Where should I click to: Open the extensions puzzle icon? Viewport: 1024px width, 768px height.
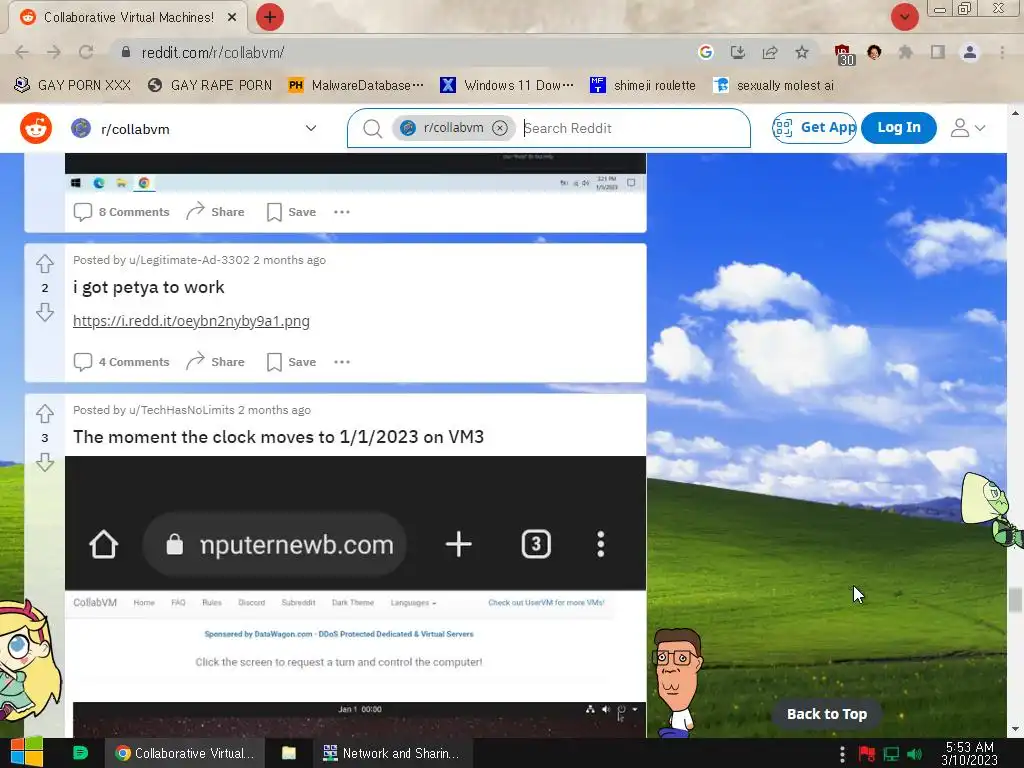[x=906, y=52]
